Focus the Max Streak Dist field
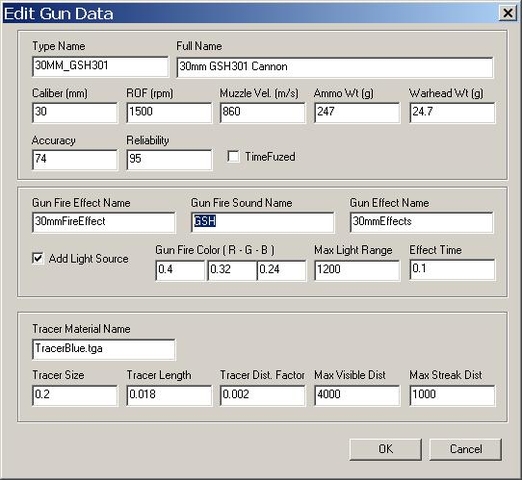 point(452,396)
